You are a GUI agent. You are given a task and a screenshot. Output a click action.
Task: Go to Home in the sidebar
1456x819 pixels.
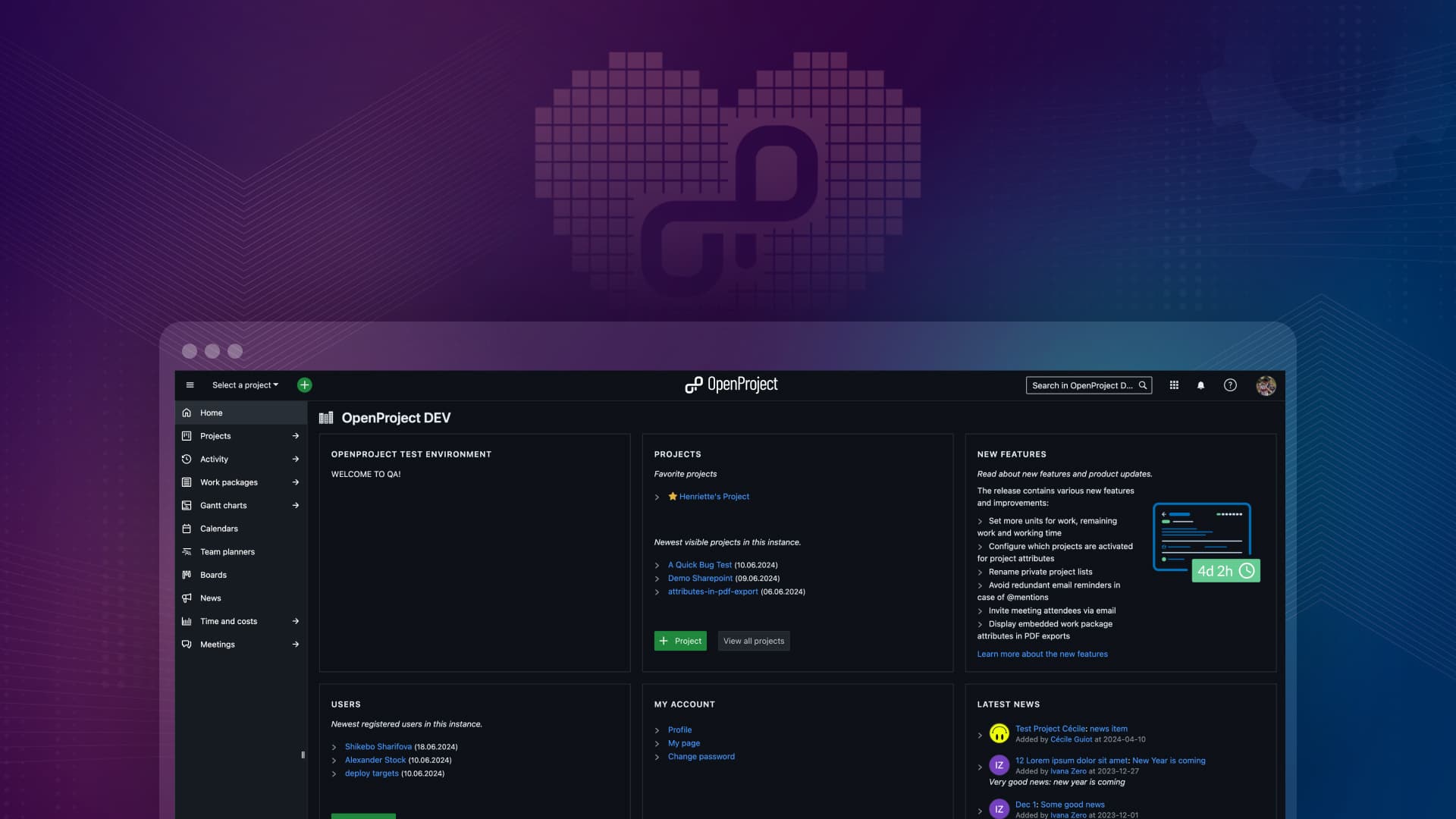pos(209,413)
